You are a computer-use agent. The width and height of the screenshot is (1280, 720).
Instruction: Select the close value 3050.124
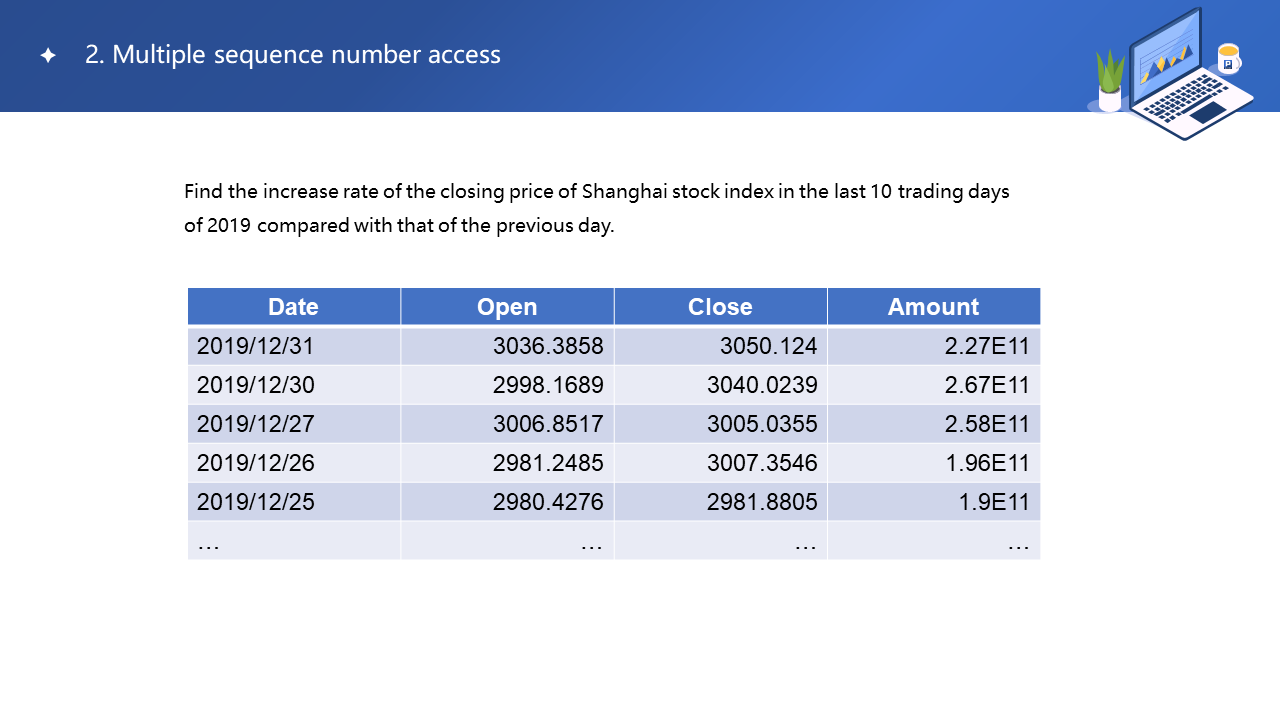point(768,346)
